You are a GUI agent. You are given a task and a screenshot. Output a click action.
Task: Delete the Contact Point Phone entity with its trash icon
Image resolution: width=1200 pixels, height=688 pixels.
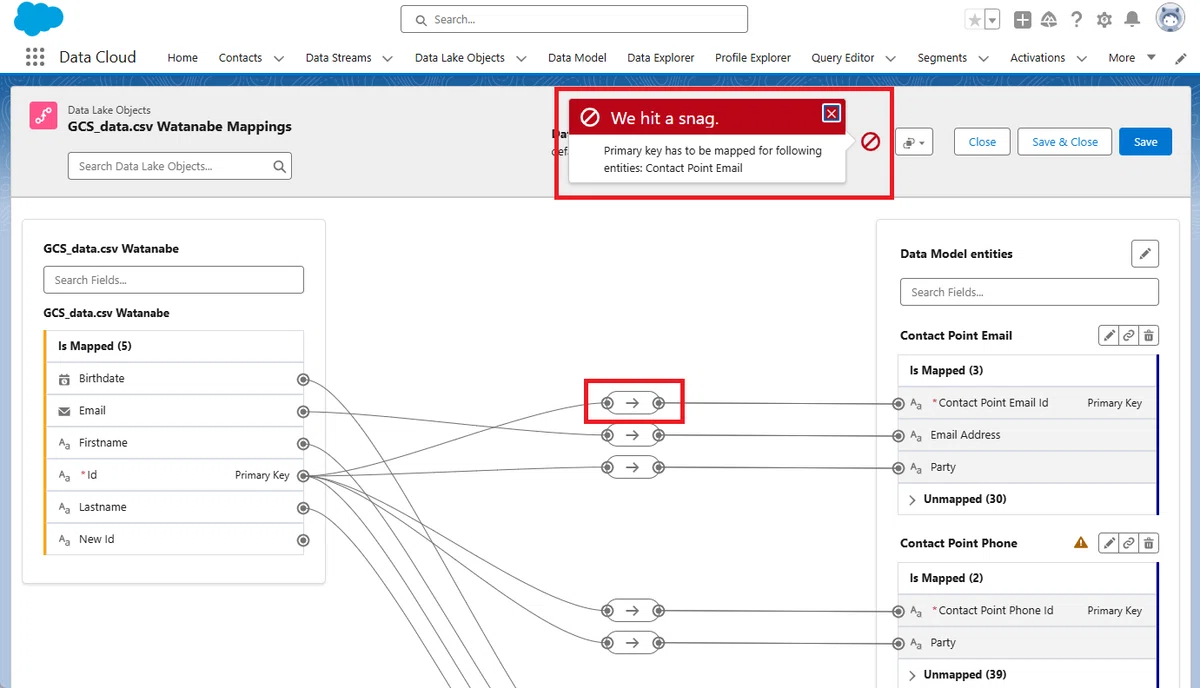(1149, 543)
